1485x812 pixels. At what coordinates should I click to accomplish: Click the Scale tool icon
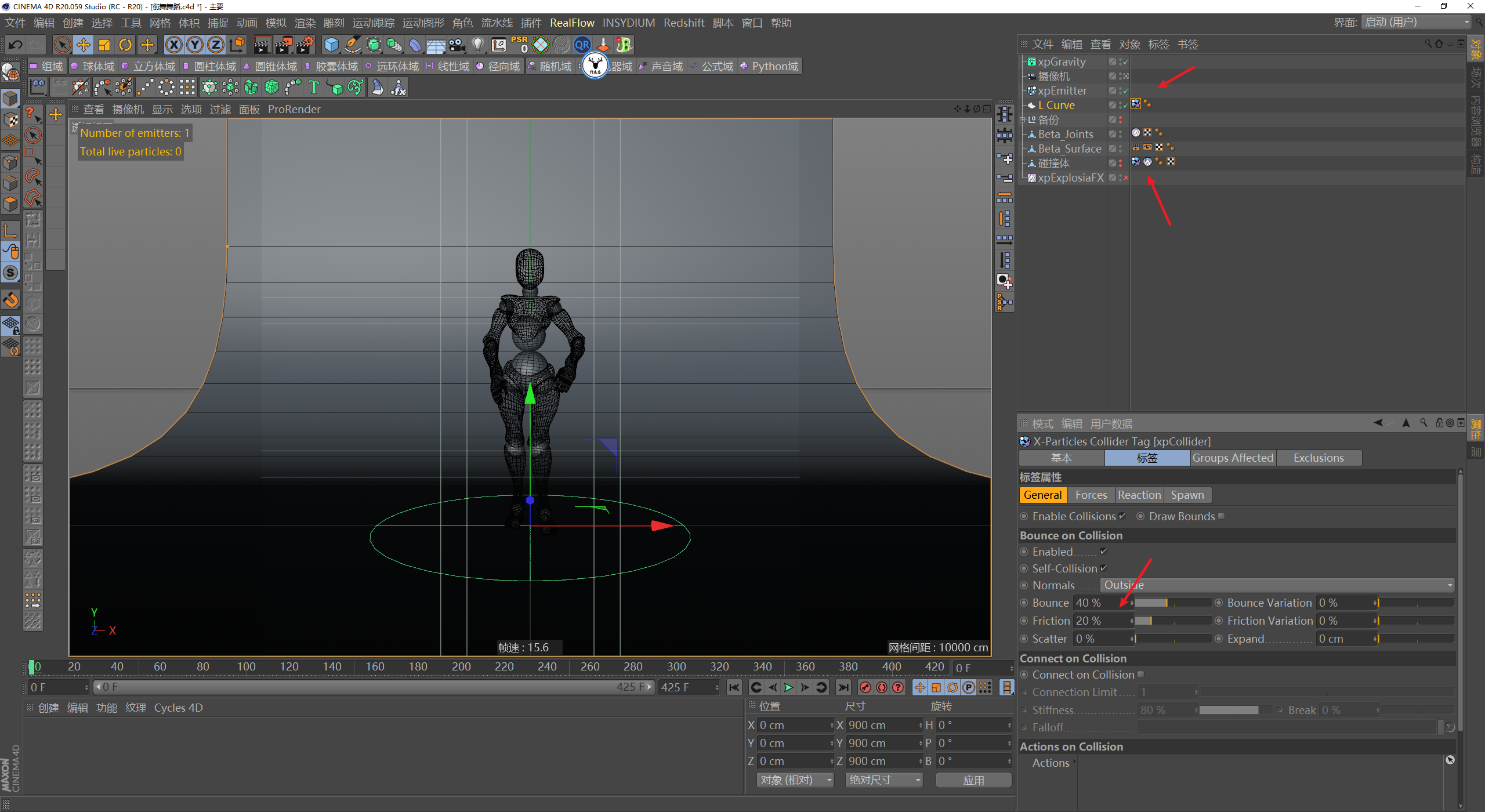coord(104,45)
